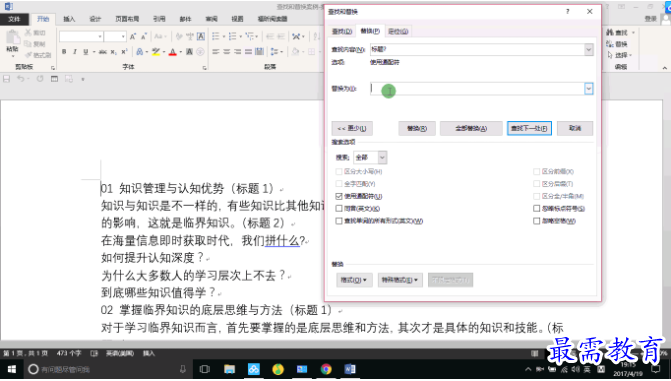The image size is (671, 381).
Task: Uncheck the 使用通配符(U) checkbox
Action: pyautogui.click(x=339, y=196)
